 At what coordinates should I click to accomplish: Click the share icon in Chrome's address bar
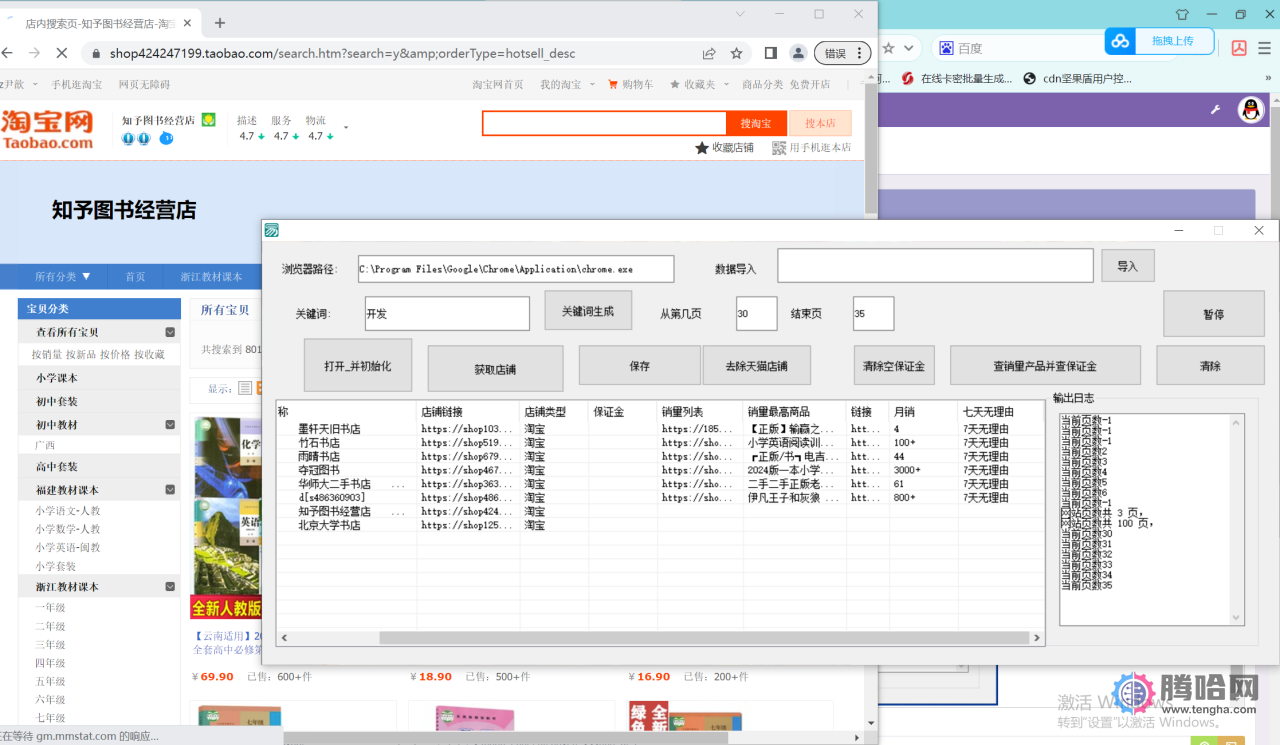(x=709, y=53)
